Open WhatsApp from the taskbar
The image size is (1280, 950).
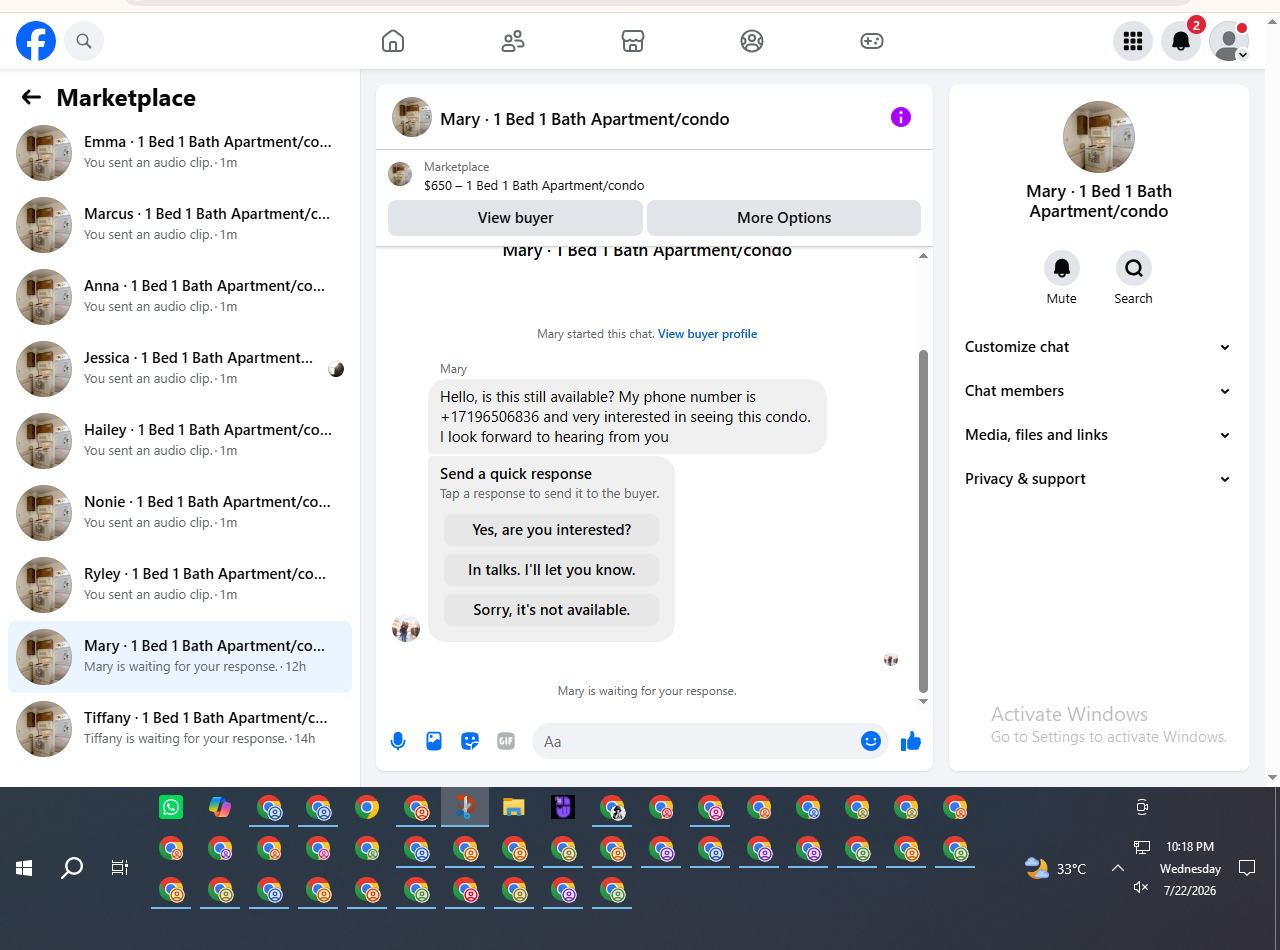coord(171,807)
